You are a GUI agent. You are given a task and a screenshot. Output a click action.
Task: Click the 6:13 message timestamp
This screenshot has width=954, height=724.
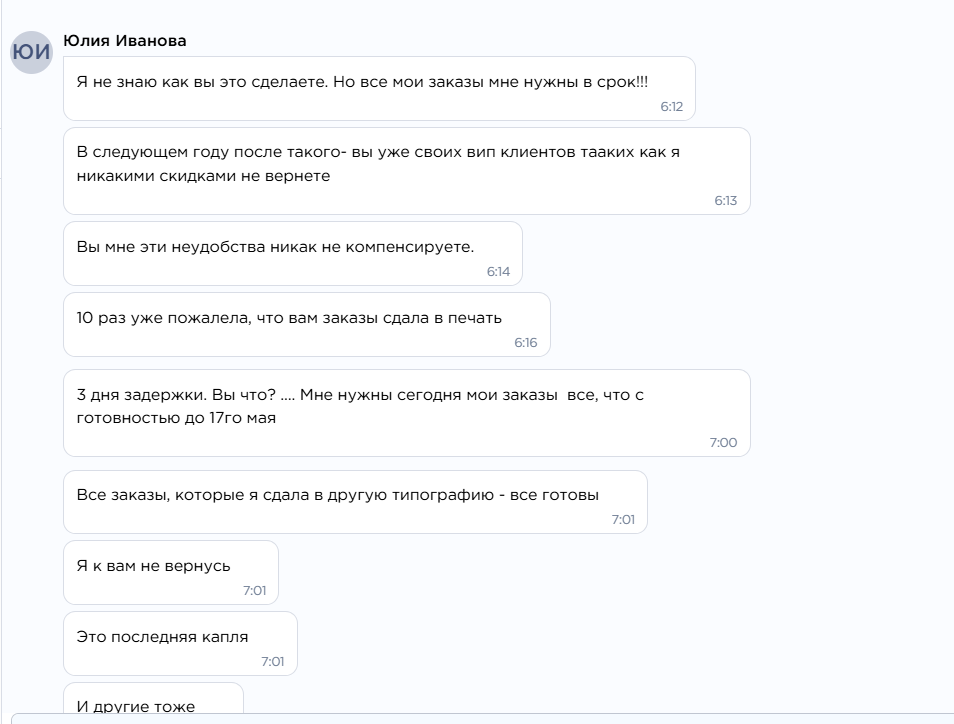725,201
